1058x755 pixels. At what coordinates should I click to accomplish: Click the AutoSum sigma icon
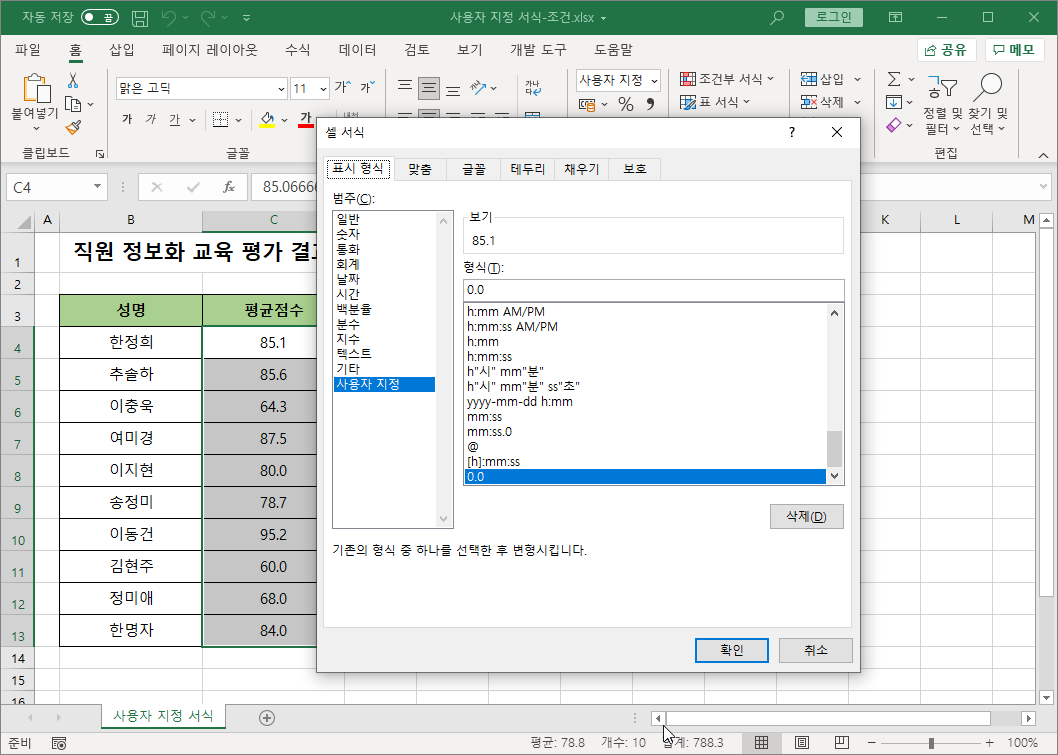tap(894, 79)
